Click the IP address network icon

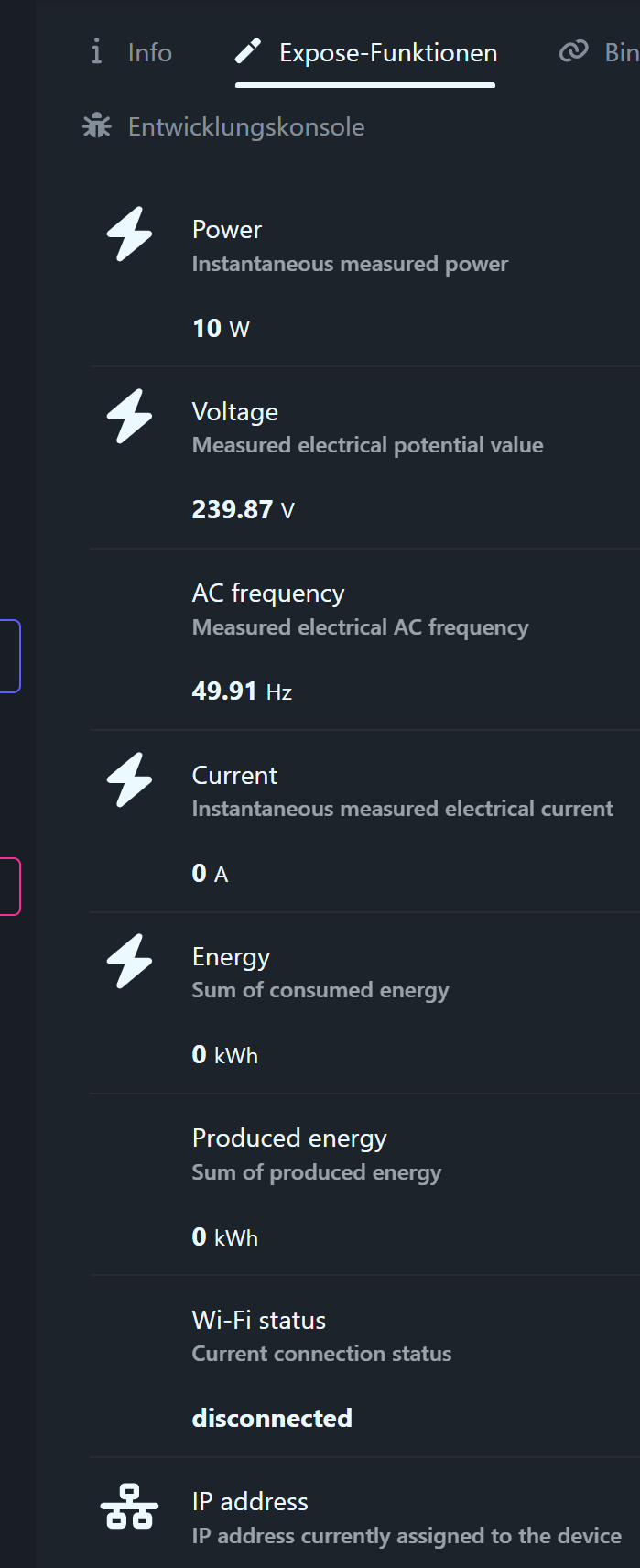coord(129,1507)
